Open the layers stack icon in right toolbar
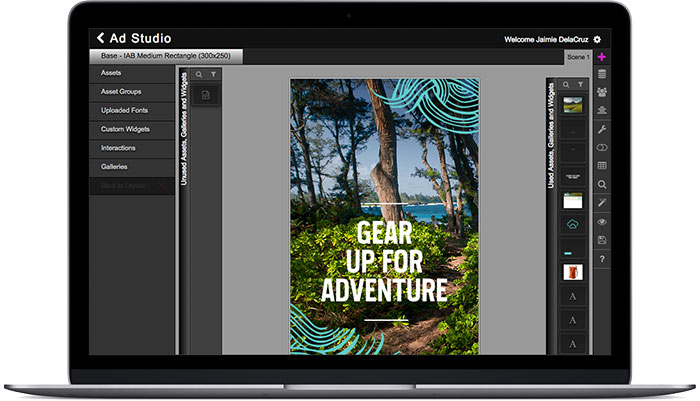 [602, 75]
